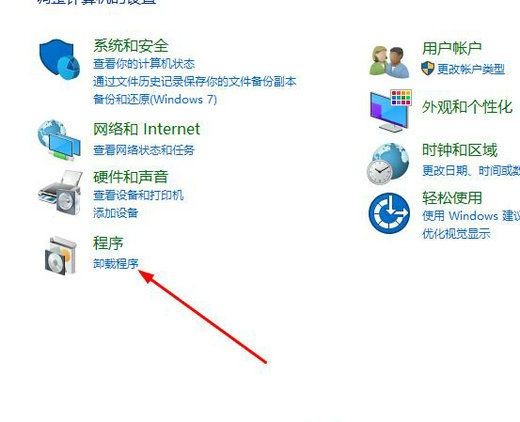Click the Appearance and Personalization monitor icon

pos(391,110)
